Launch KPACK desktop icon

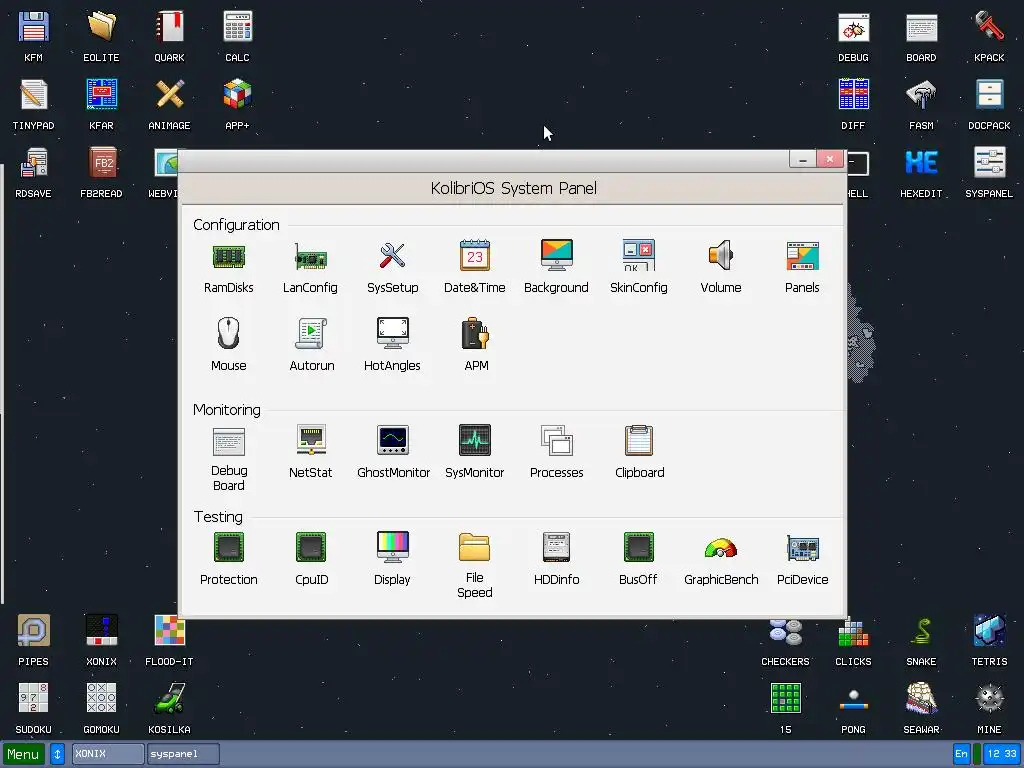coord(989,27)
